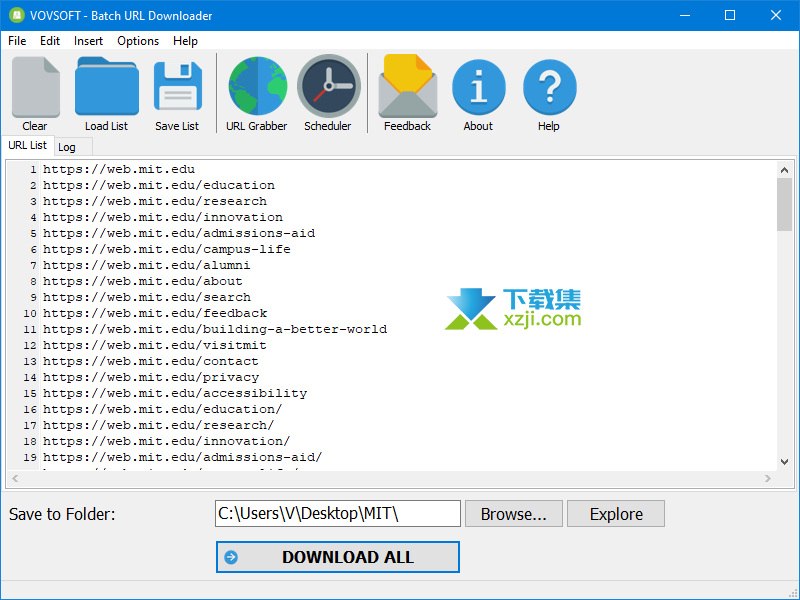The image size is (800, 600).
Task: Click the URL ending in /visitmit
Action: (x=155, y=345)
